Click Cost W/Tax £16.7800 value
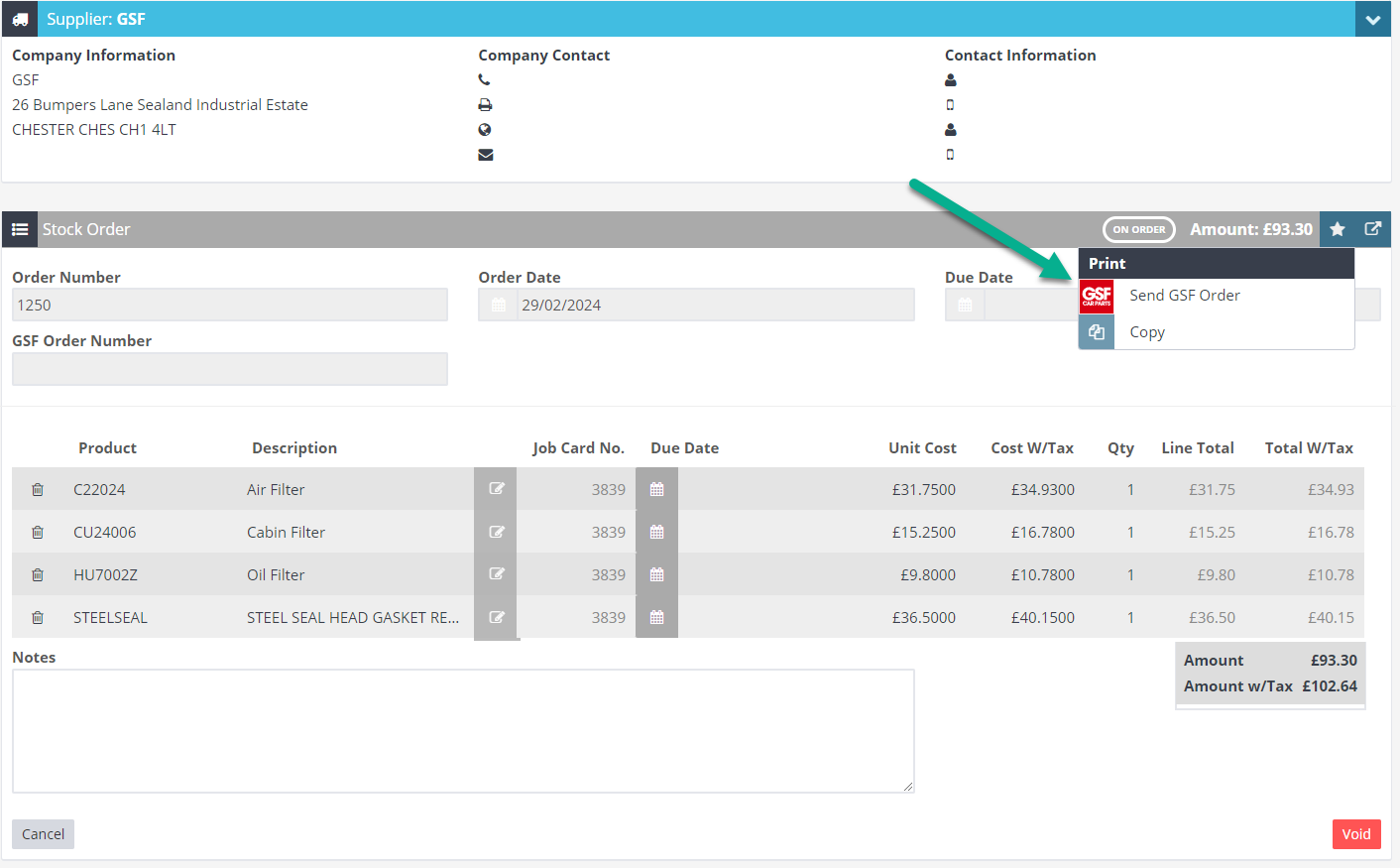 (1043, 532)
